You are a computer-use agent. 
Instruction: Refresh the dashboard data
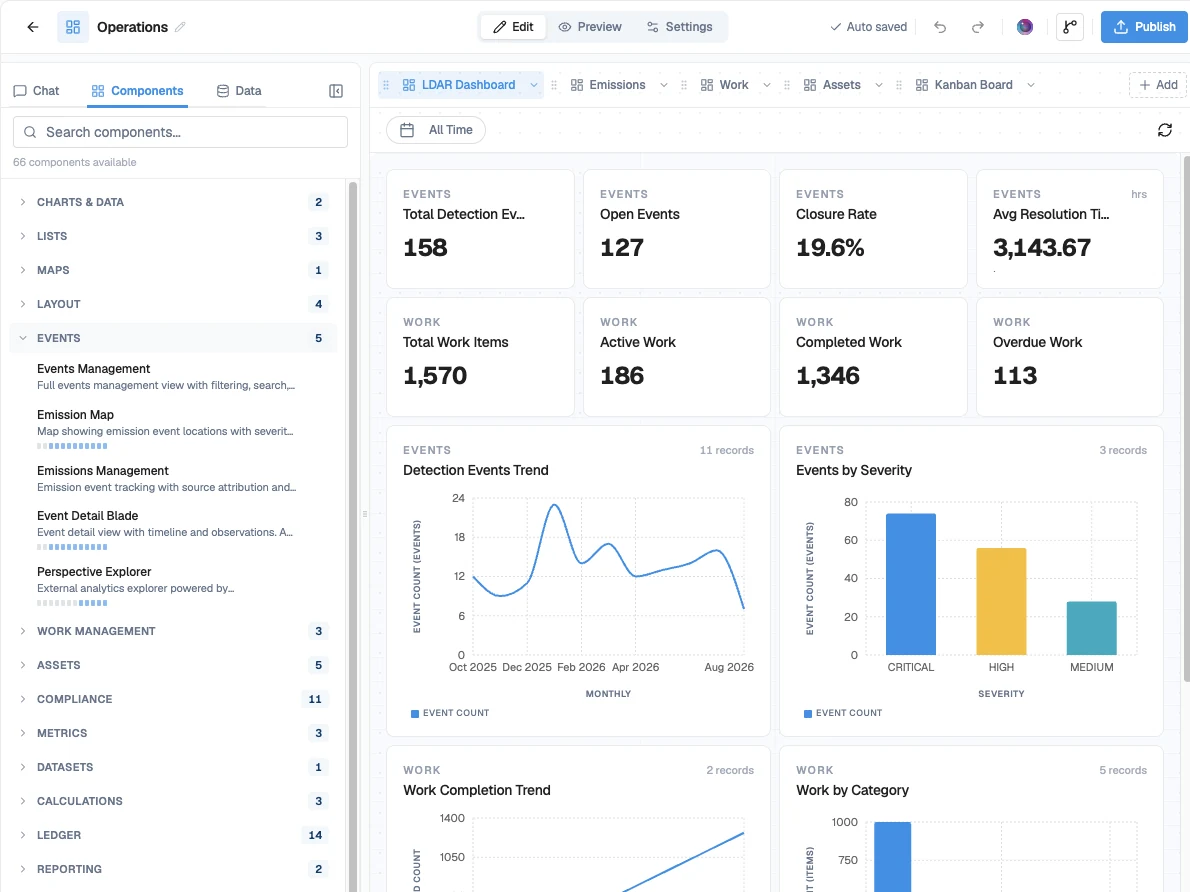1164,130
